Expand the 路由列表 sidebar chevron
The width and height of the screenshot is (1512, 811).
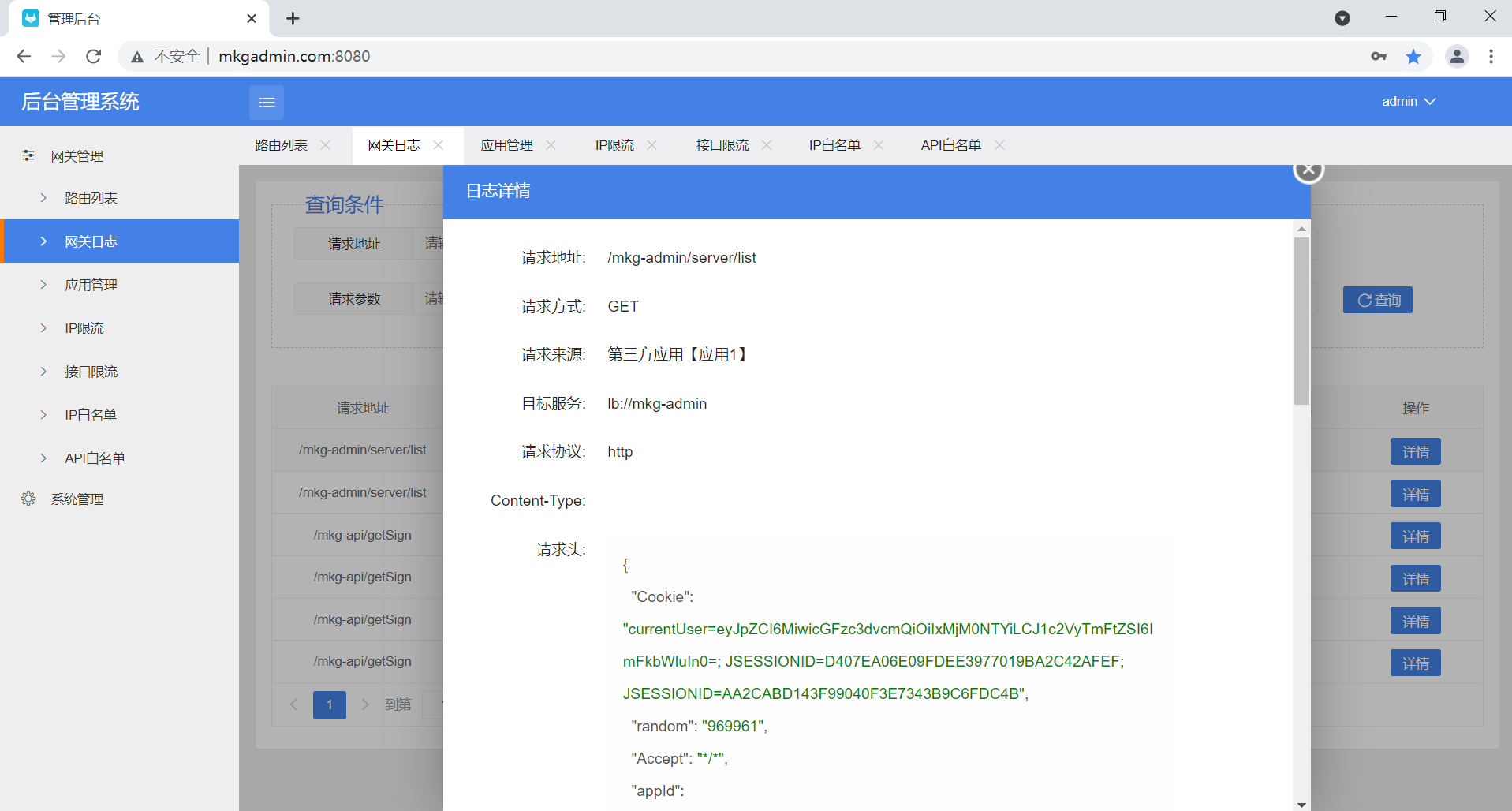point(43,198)
